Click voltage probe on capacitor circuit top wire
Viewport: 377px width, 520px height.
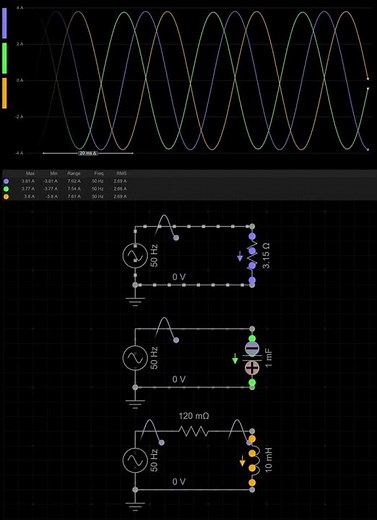point(176,340)
